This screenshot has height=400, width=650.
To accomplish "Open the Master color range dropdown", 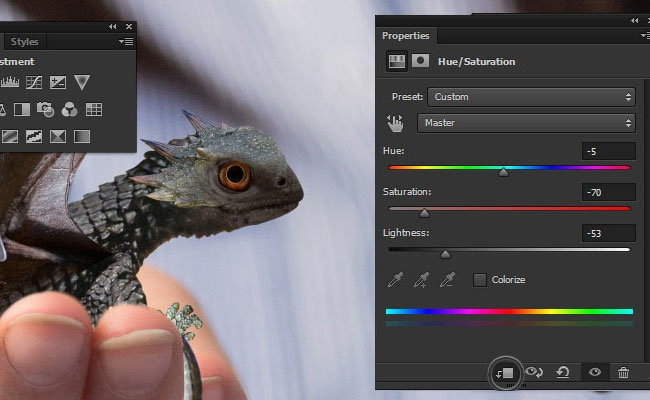I will [526, 123].
